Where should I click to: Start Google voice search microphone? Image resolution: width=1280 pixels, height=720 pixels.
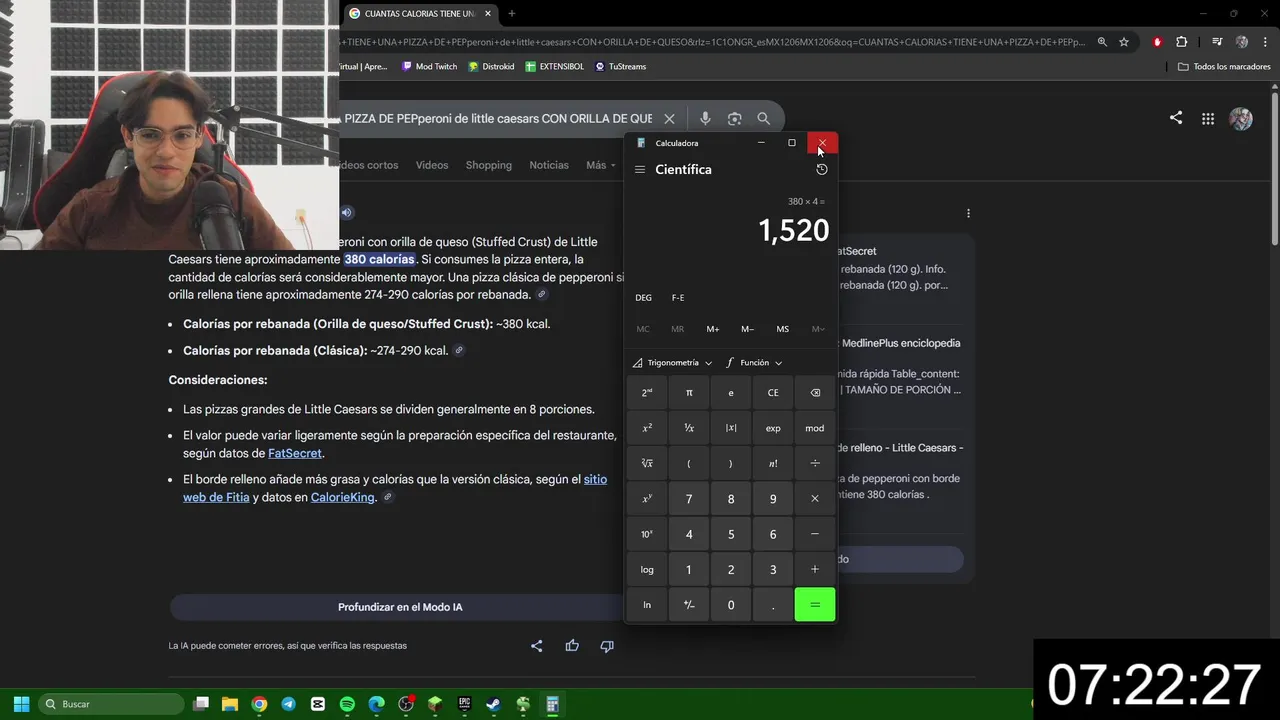click(x=705, y=119)
